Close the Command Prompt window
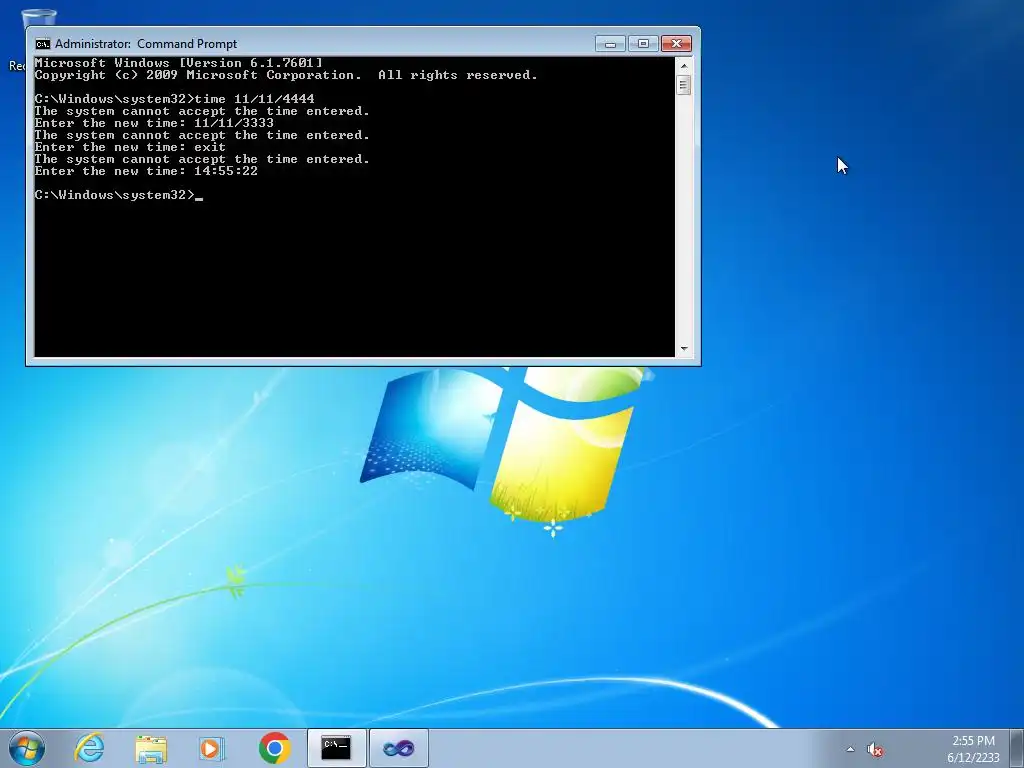Screen dimensions: 1024x768 [677, 44]
